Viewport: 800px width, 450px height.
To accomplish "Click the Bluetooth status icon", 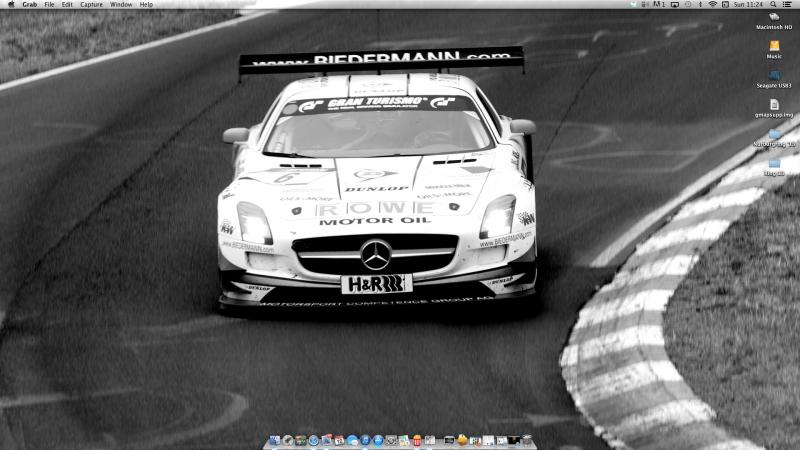I will point(701,4).
